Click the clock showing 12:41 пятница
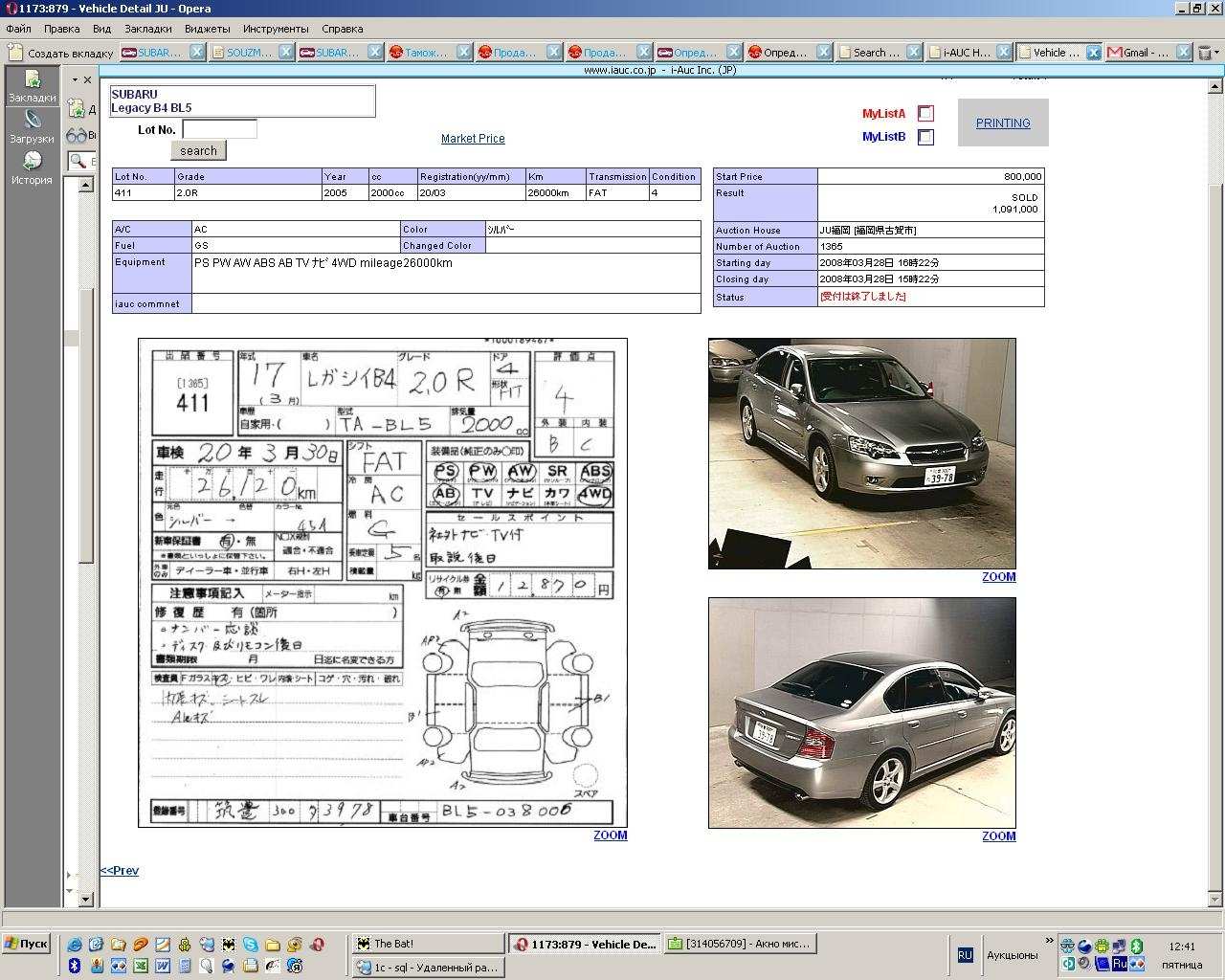 (x=1182, y=955)
